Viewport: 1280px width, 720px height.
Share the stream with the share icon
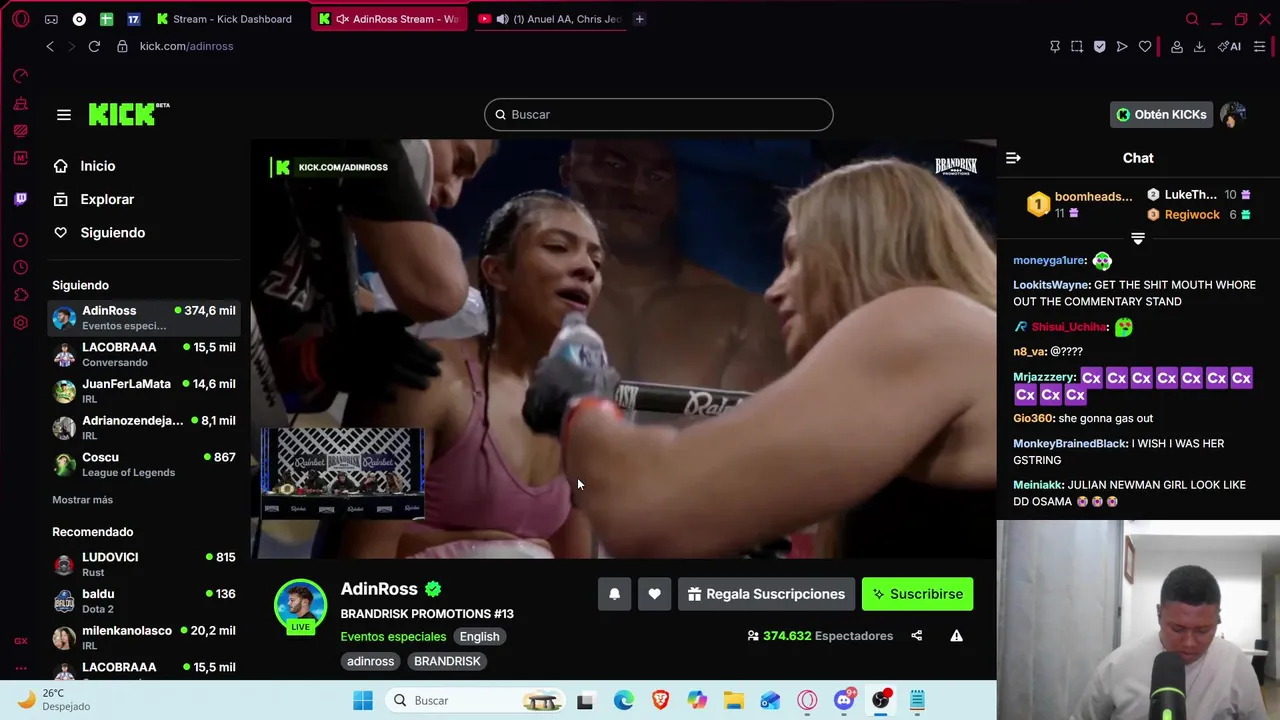[916, 636]
